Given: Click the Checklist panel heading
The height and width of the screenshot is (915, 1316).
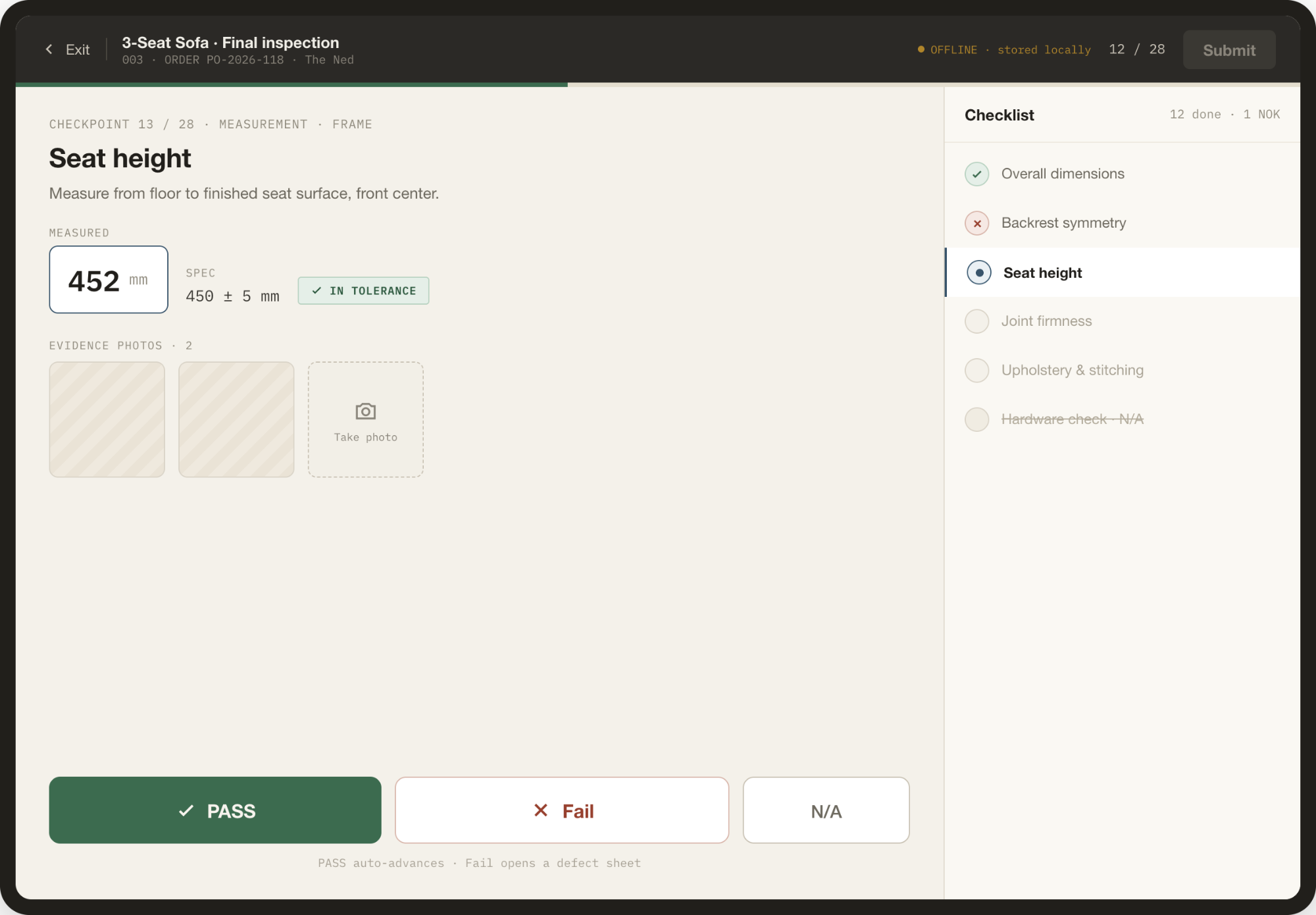Looking at the screenshot, I should pos(1000,115).
